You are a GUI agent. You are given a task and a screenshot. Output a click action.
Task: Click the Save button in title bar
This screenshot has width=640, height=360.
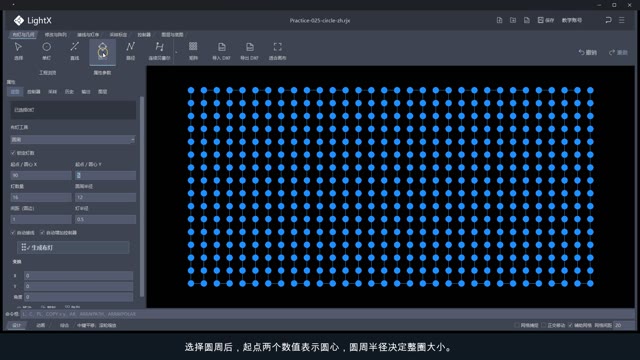pyautogui.click(x=546, y=20)
